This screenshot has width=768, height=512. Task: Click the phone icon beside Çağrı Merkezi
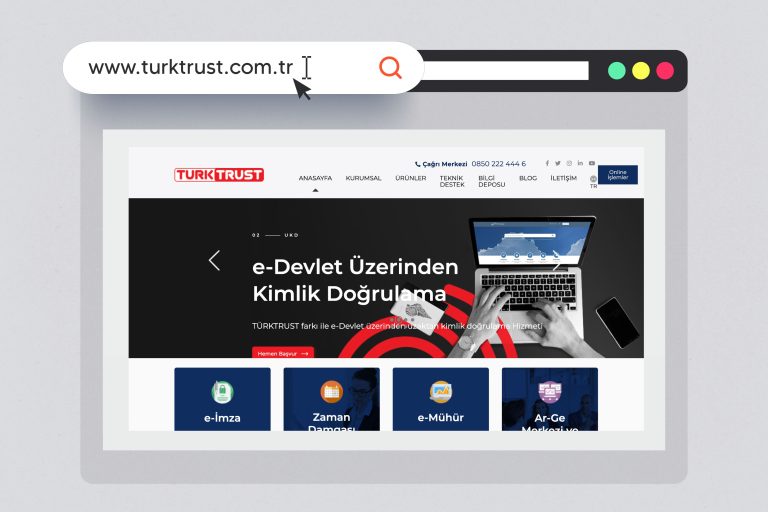click(x=417, y=164)
